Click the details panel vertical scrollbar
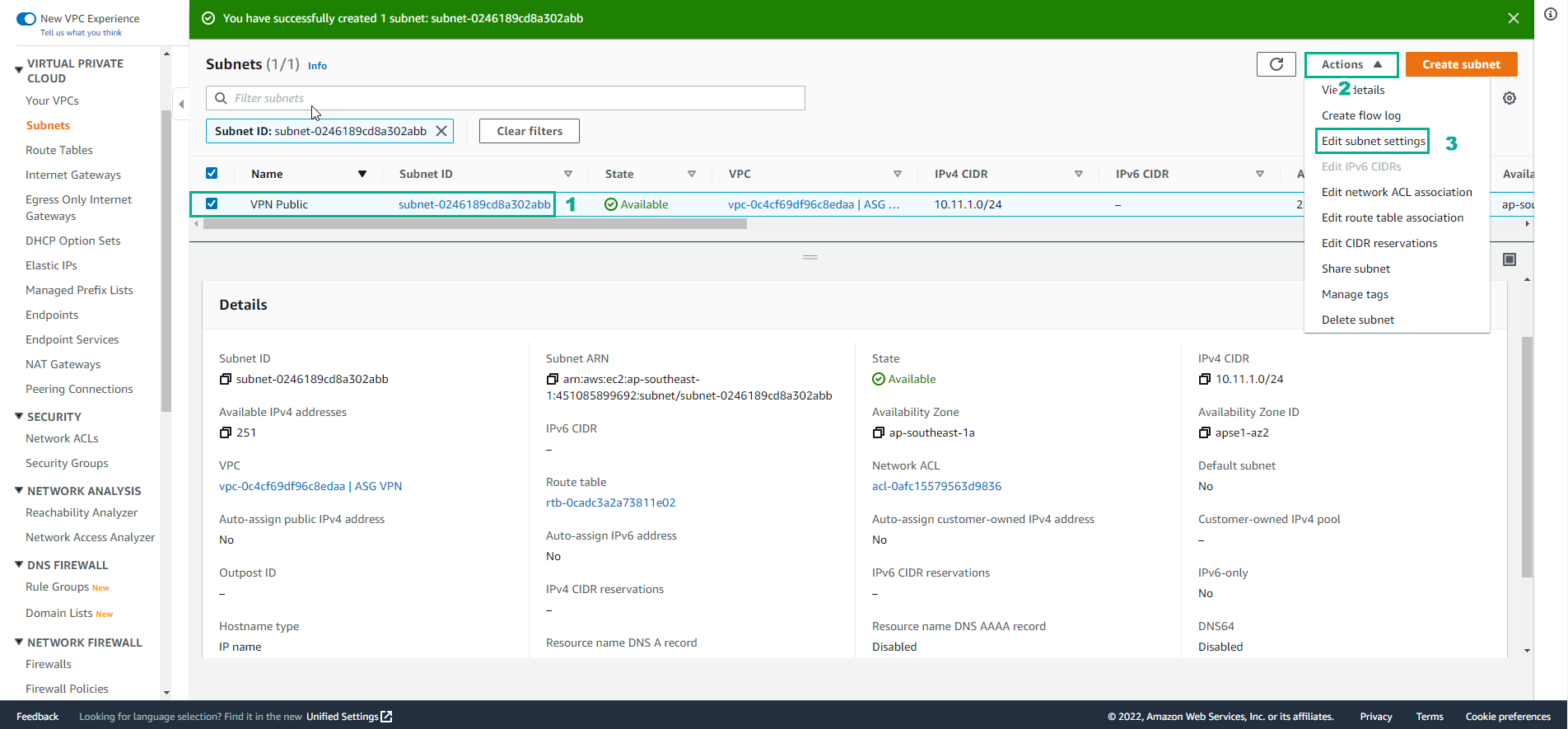Image resolution: width=1568 pixels, height=729 pixels. (x=1527, y=456)
